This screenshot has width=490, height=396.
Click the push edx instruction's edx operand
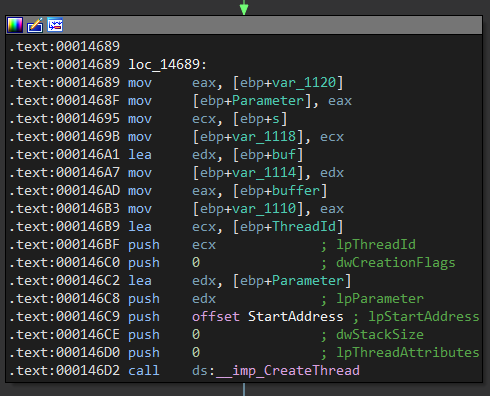point(204,298)
